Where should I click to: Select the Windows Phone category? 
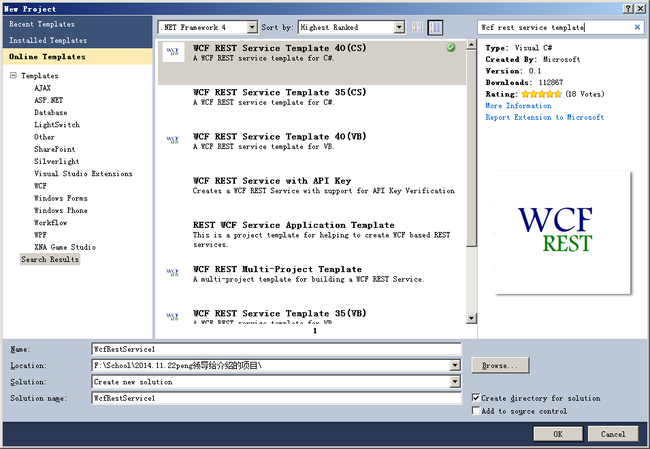[61, 210]
